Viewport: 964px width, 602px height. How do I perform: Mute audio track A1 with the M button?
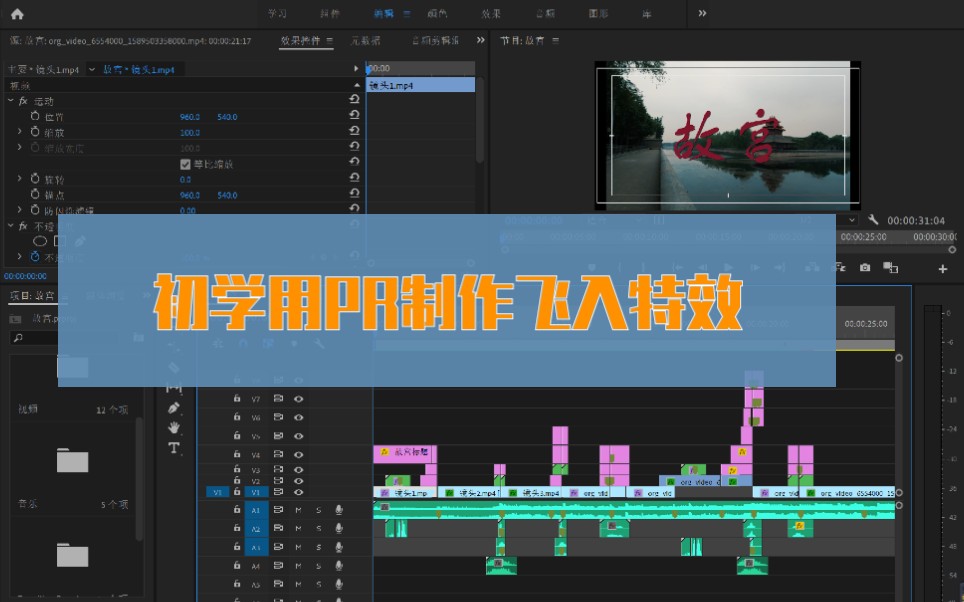point(298,510)
